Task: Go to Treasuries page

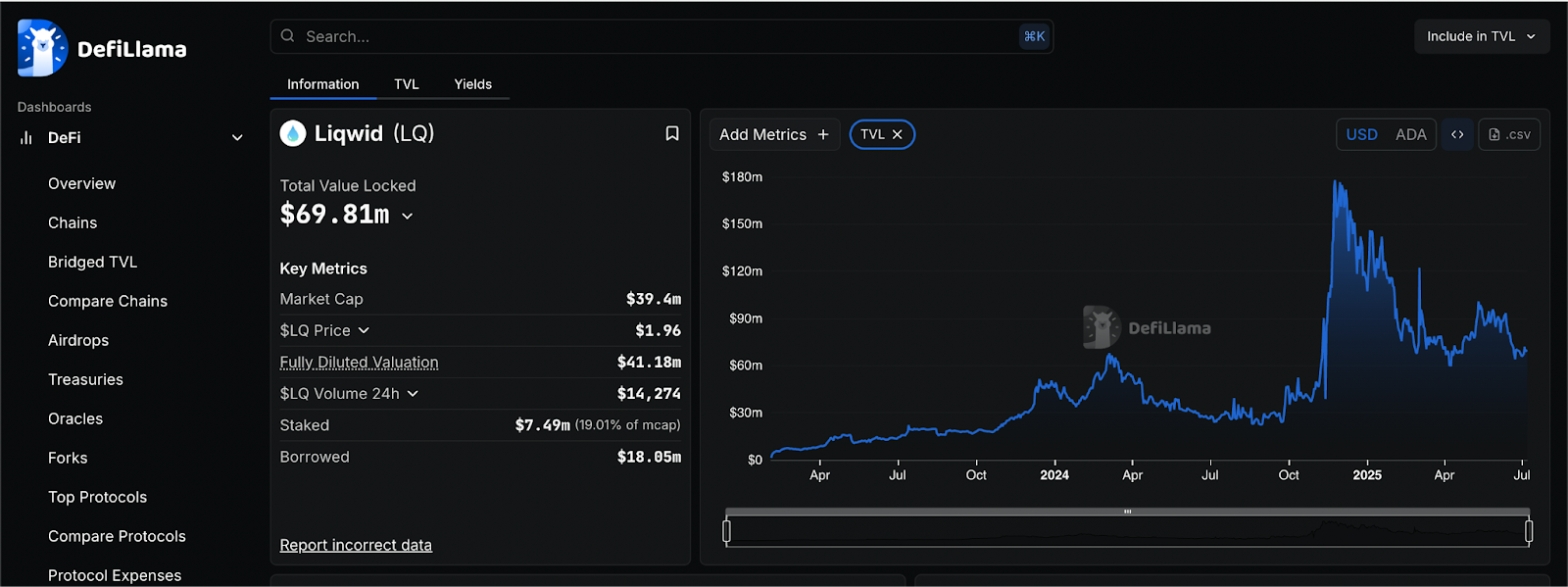Action: coord(85,379)
